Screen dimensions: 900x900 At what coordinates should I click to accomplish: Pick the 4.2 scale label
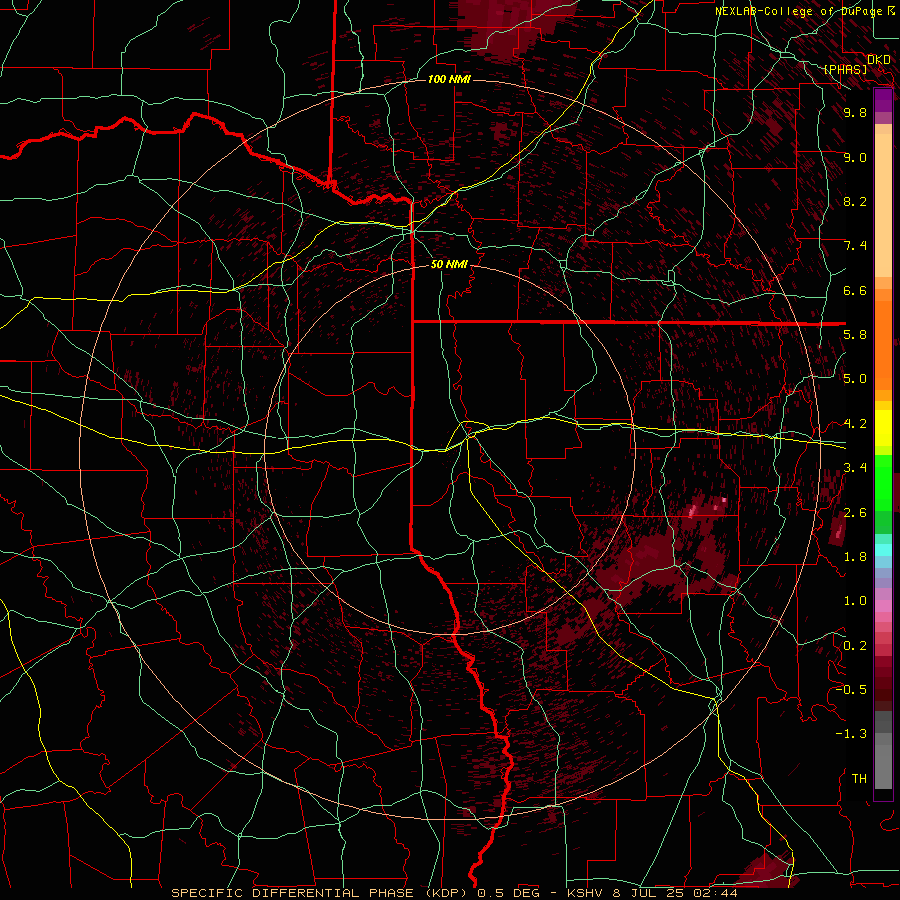pos(855,424)
